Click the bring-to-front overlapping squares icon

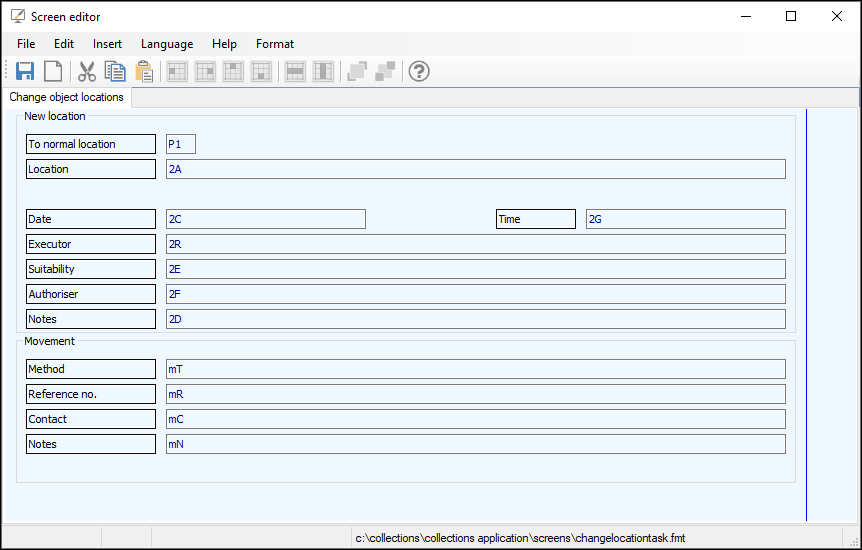(357, 72)
